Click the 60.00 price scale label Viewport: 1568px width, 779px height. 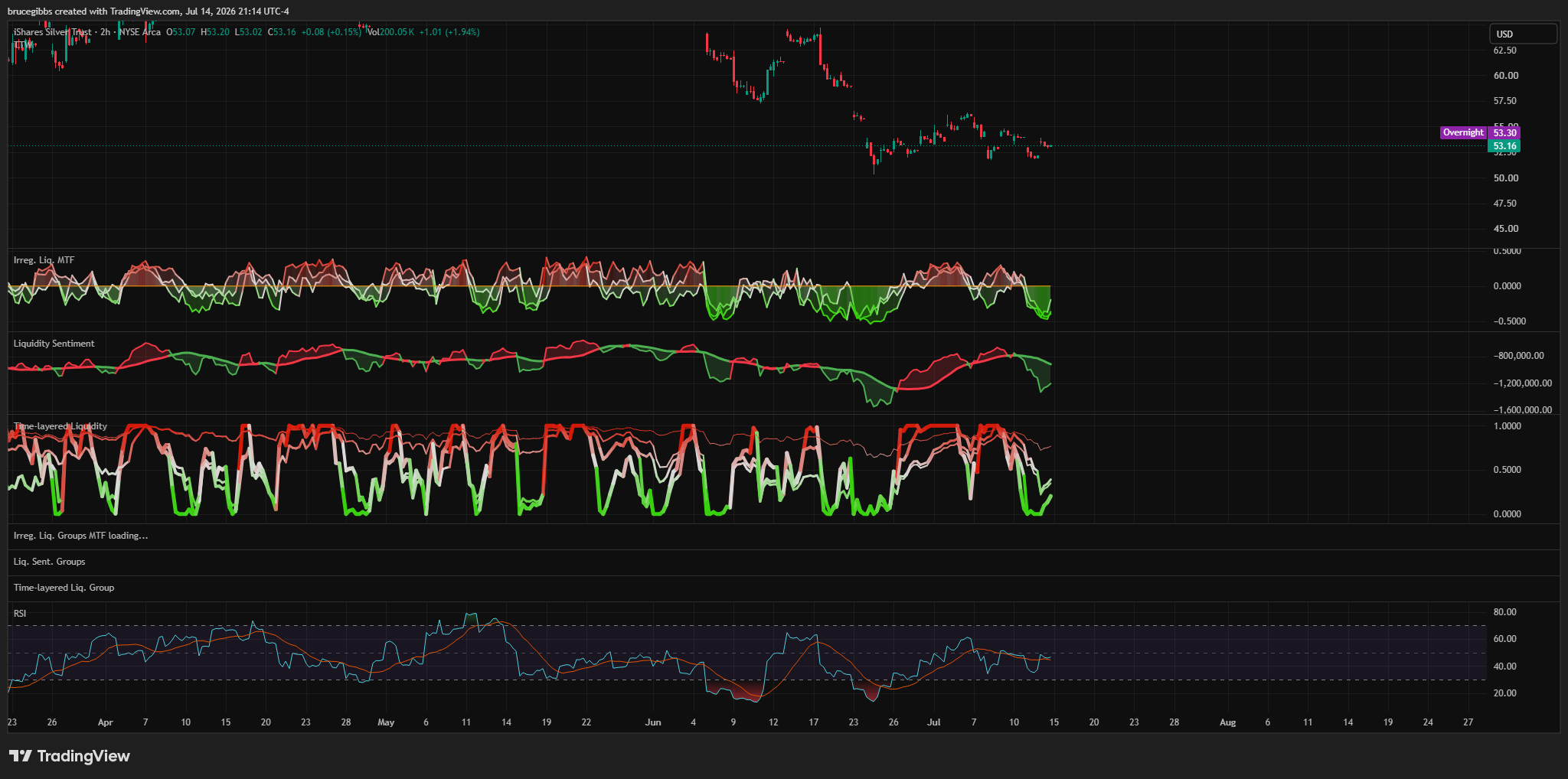point(1505,76)
